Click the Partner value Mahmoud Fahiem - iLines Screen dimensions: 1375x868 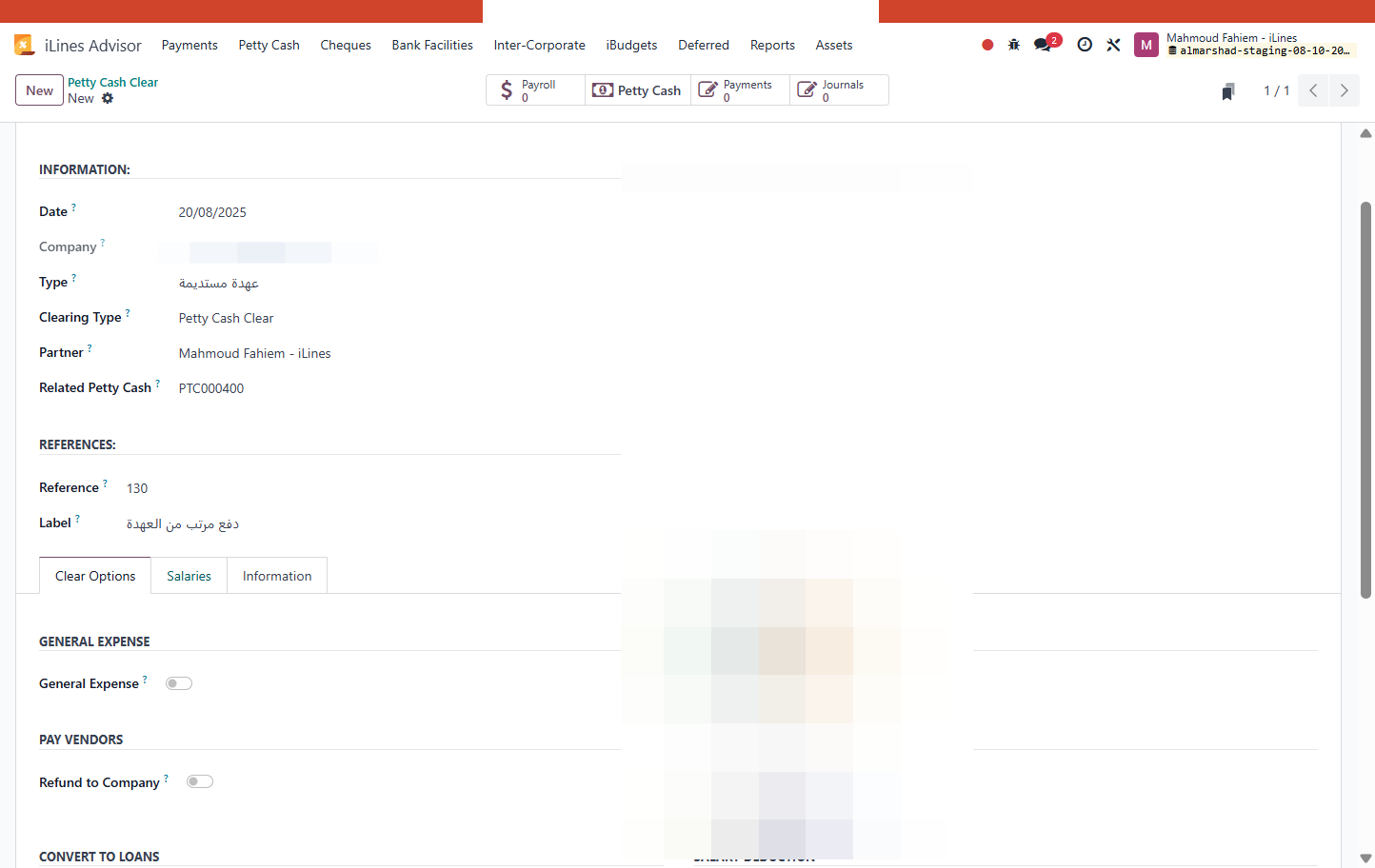(255, 353)
